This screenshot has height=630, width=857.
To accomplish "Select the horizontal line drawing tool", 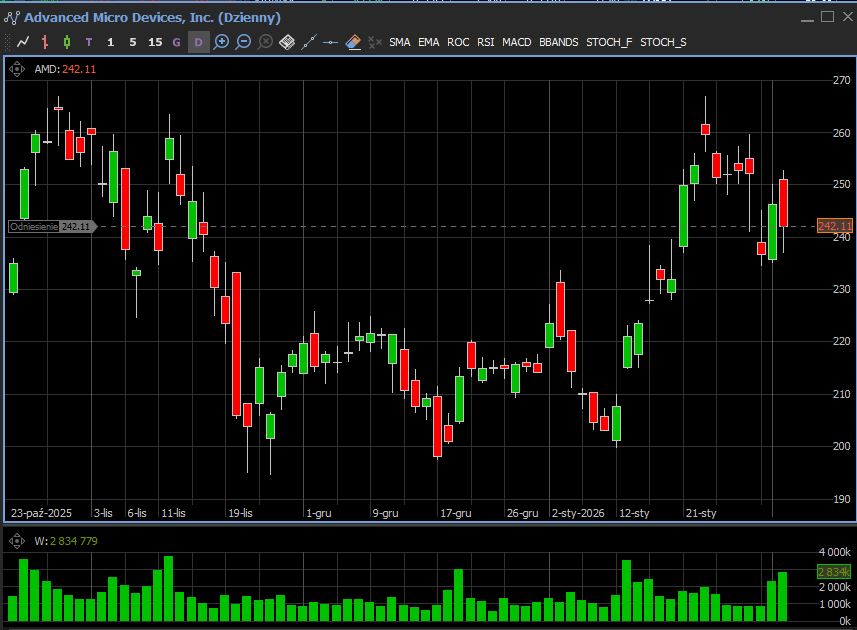I will pos(331,42).
